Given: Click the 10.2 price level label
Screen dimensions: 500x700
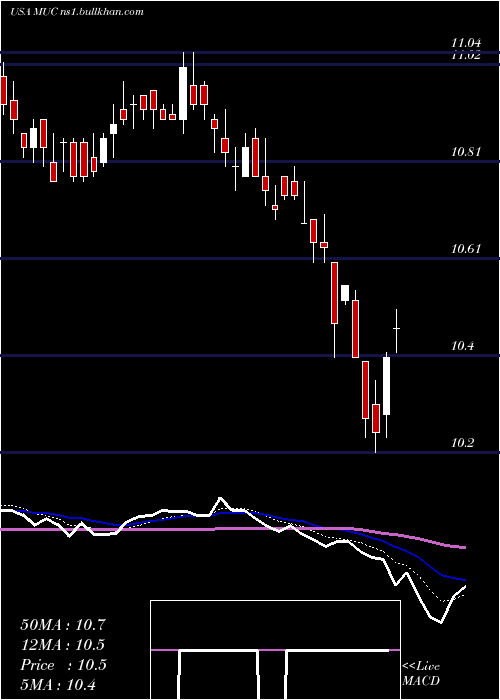Looking at the screenshot, I should (460, 443).
